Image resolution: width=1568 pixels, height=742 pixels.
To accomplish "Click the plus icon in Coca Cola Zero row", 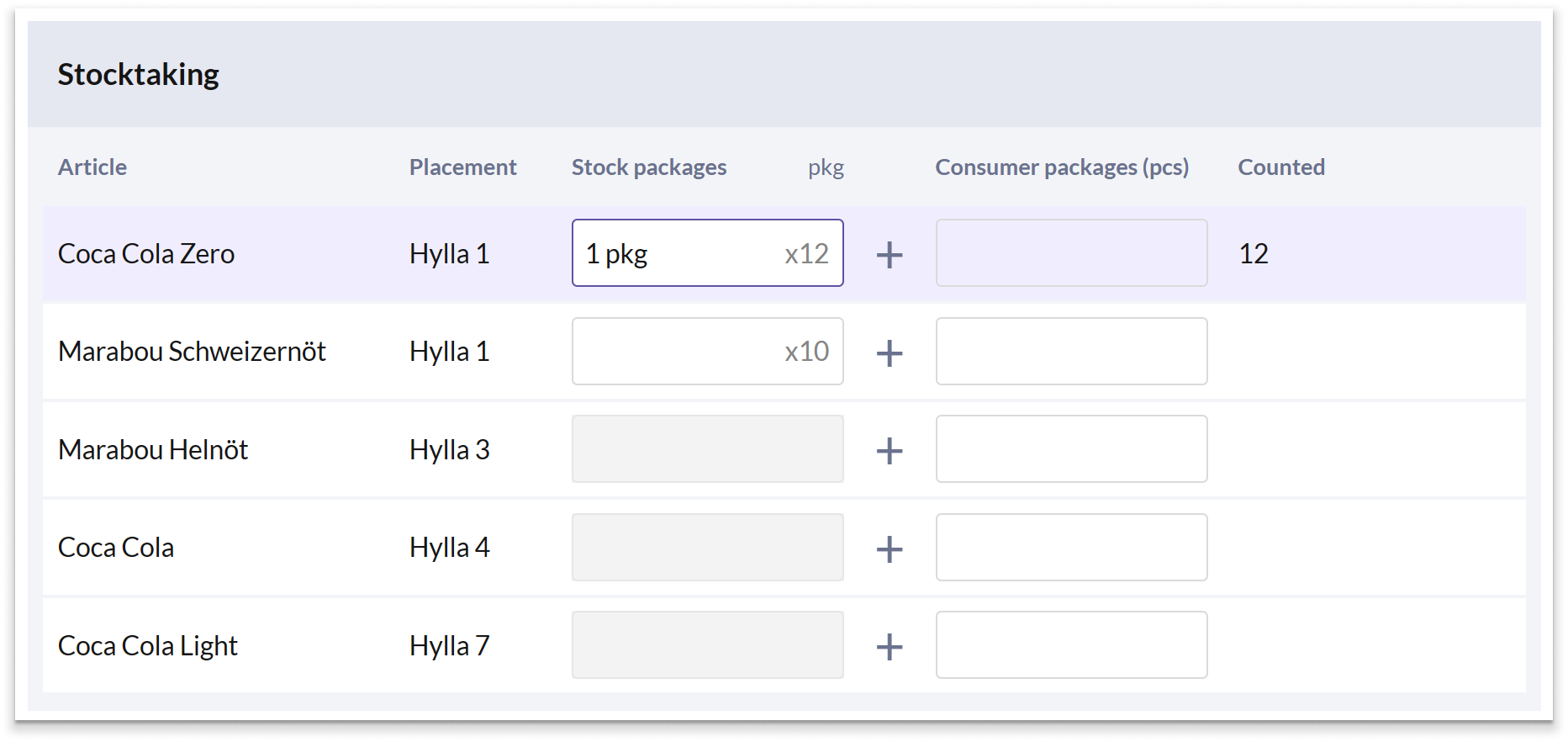I will (x=889, y=255).
